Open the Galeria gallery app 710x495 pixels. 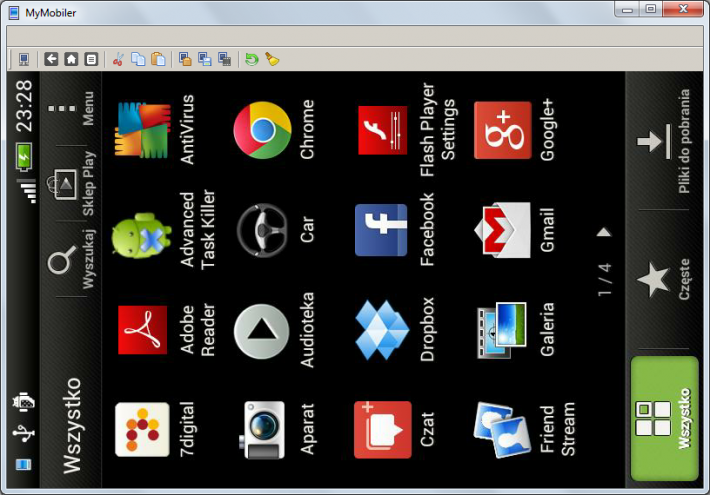(502, 330)
